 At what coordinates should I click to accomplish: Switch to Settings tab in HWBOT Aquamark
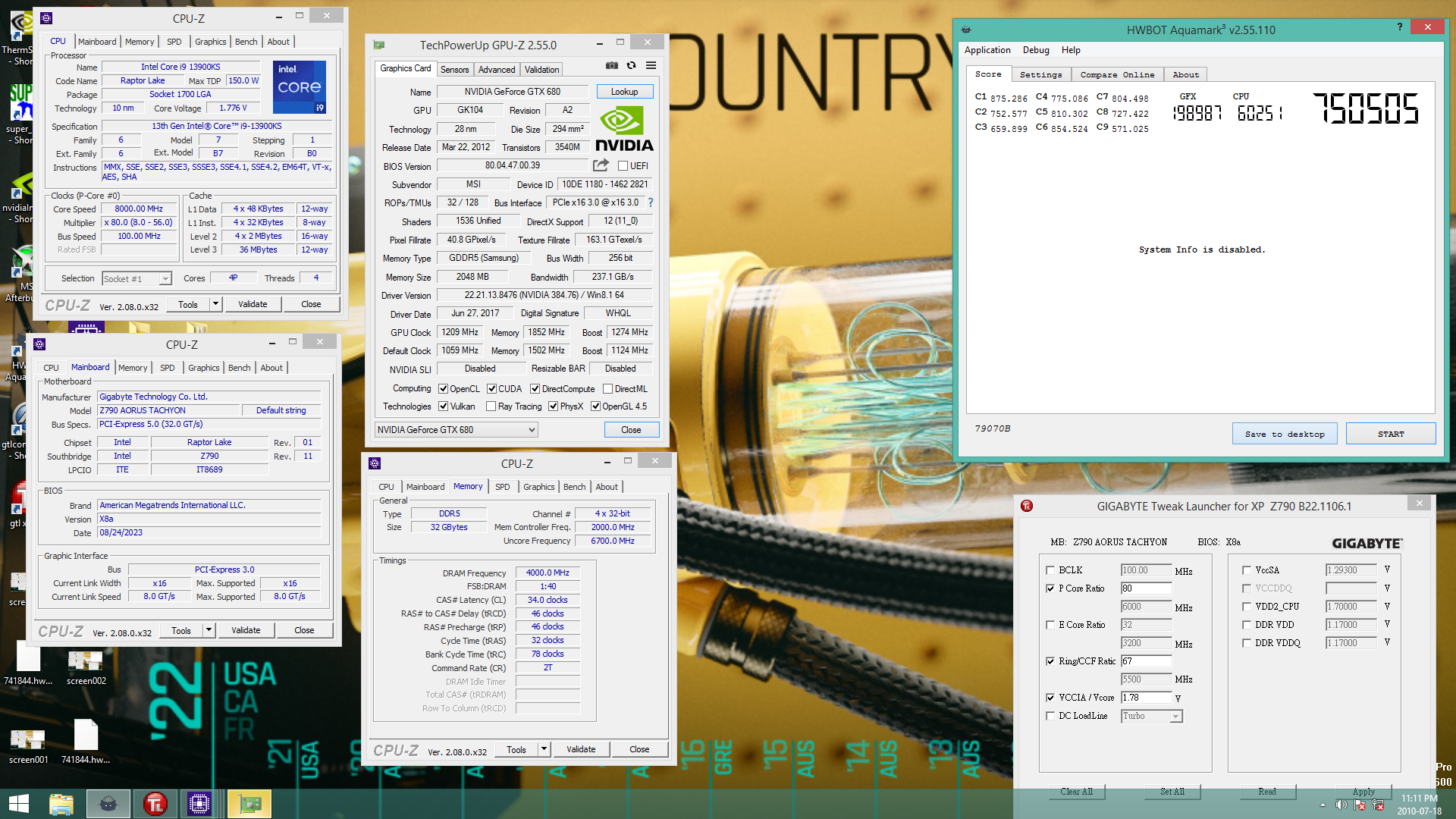click(x=1040, y=74)
